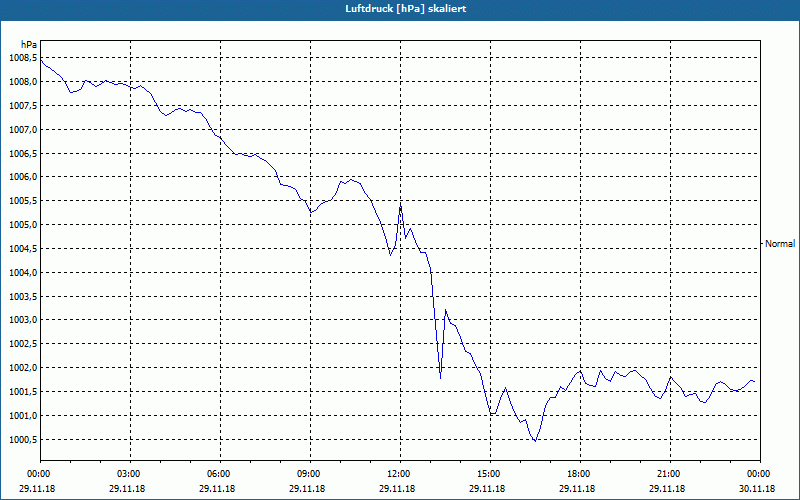800x500 pixels.
Task: Click the '1005,5' y-axis label
Action: tap(23, 201)
